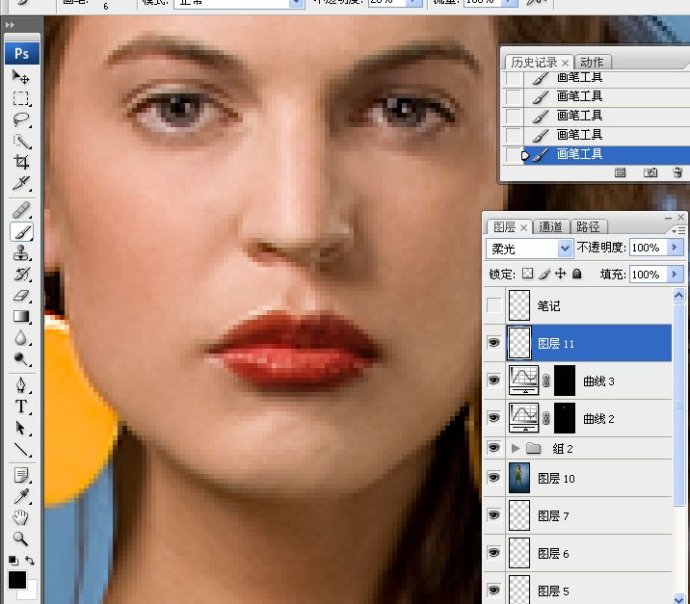The width and height of the screenshot is (690, 604).
Task: Show the hidden 笔记 layer
Action: (x=494, y=305)
